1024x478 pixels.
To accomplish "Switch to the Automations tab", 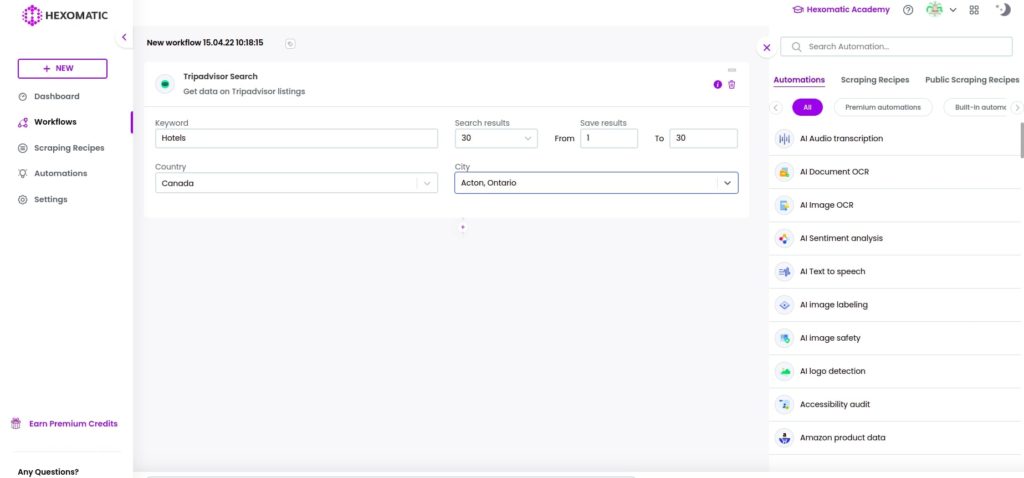I will (x=799, y=80).
